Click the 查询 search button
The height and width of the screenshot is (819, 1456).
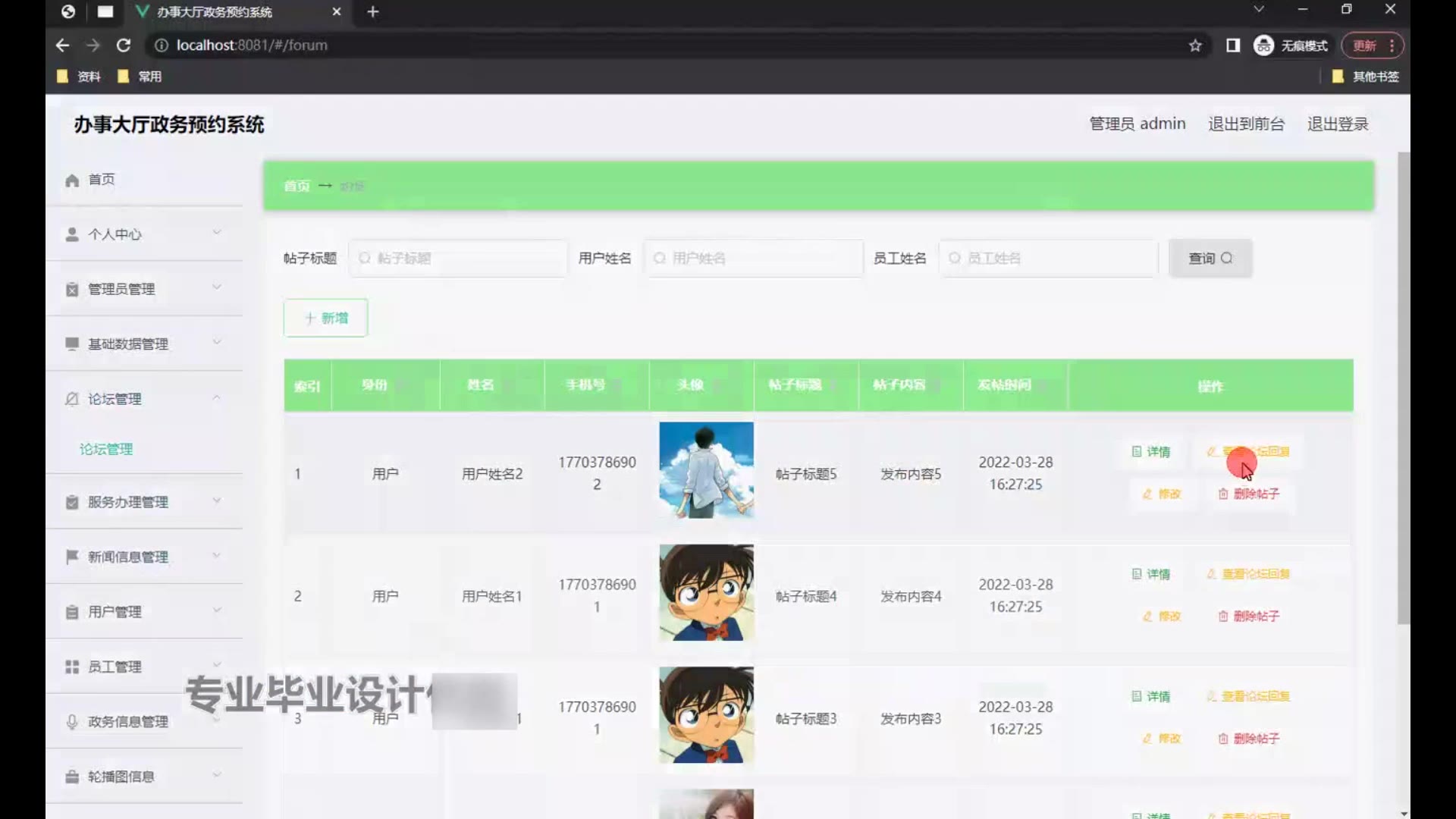pos(1210,258)
